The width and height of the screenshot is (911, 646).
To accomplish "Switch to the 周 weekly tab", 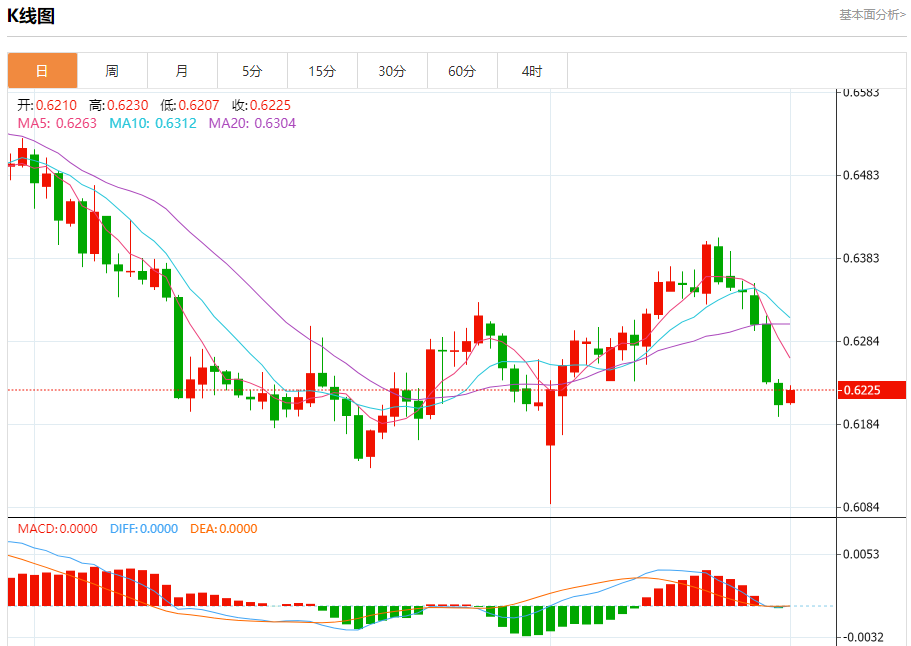I will click(112, 71).
